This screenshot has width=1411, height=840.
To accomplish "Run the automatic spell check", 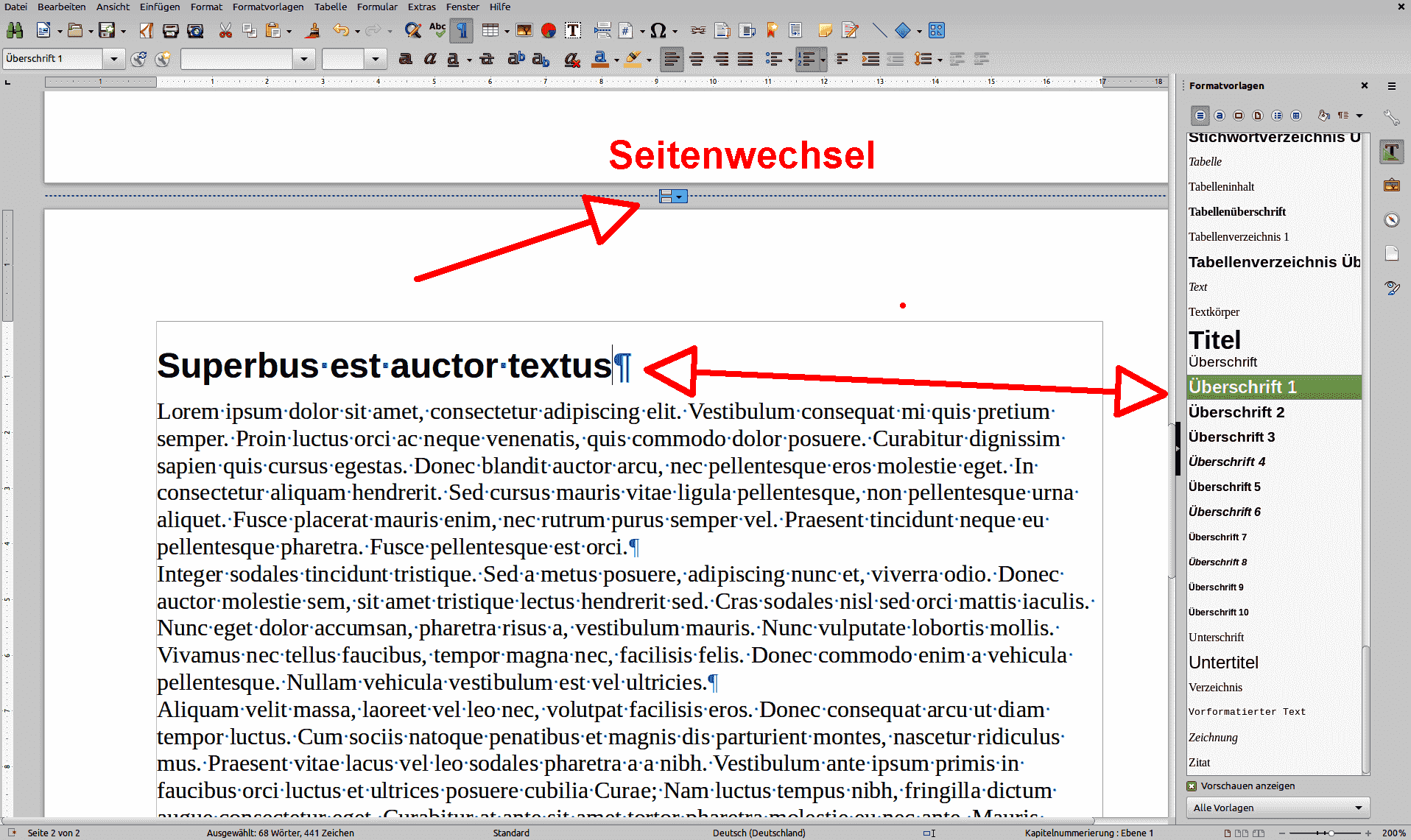I will [437, 30].
